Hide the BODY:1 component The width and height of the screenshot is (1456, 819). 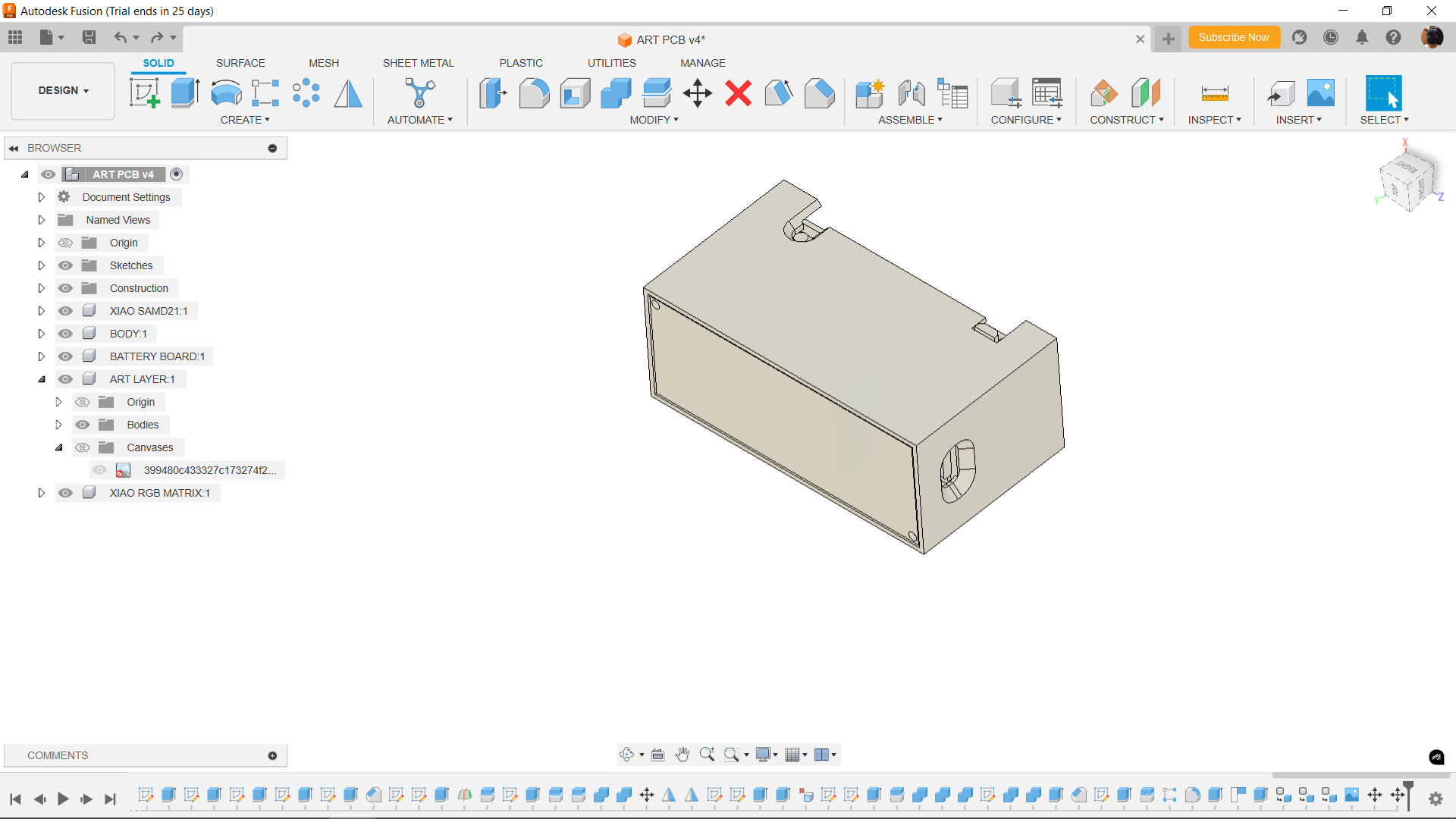(65, 334)
